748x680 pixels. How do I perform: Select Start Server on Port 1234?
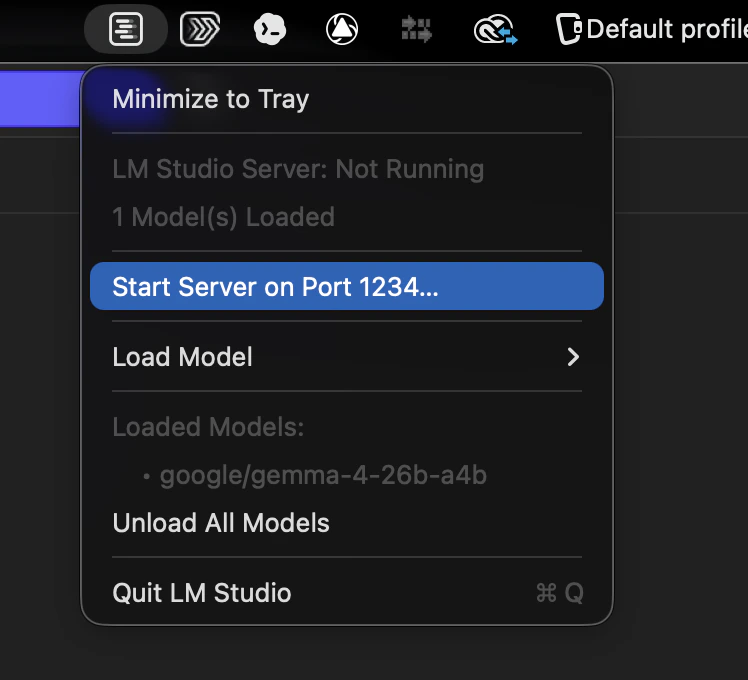[347, 286]
